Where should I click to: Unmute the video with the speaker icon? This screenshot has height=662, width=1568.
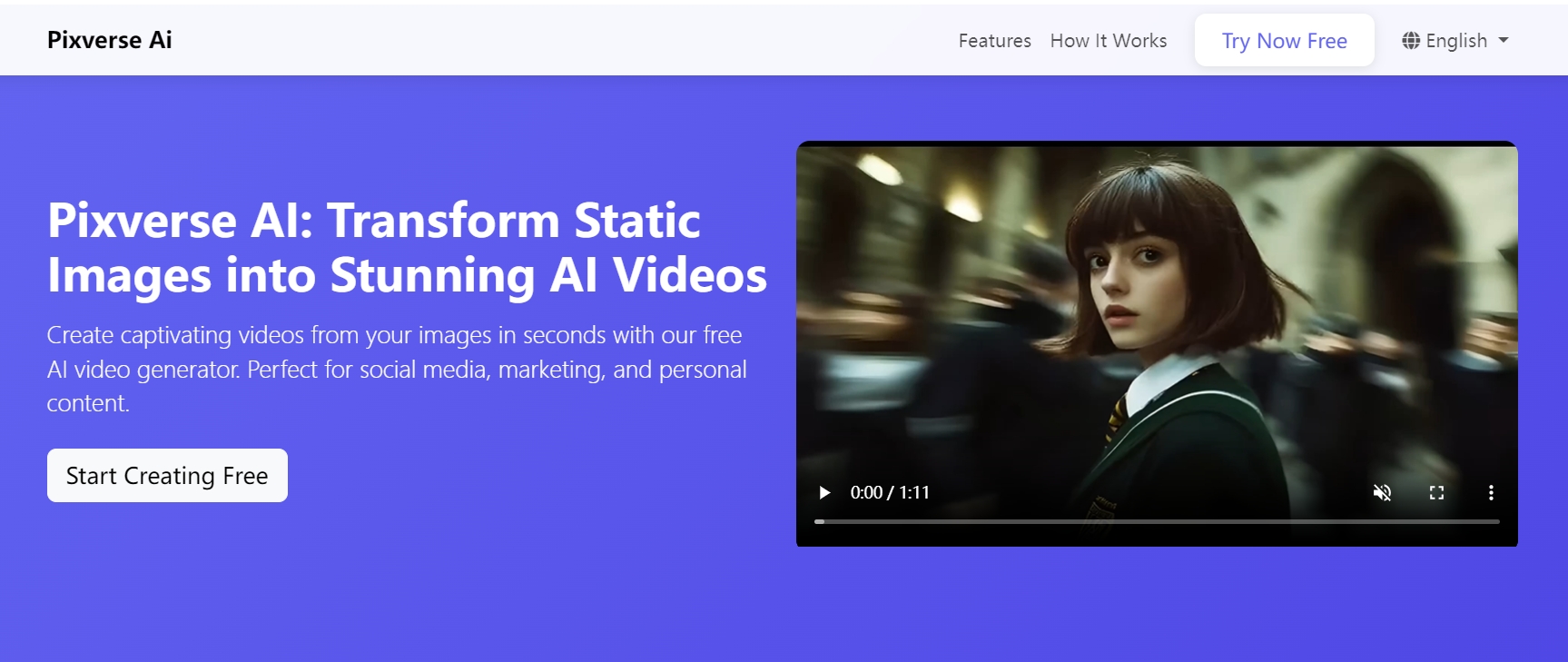1382,492
